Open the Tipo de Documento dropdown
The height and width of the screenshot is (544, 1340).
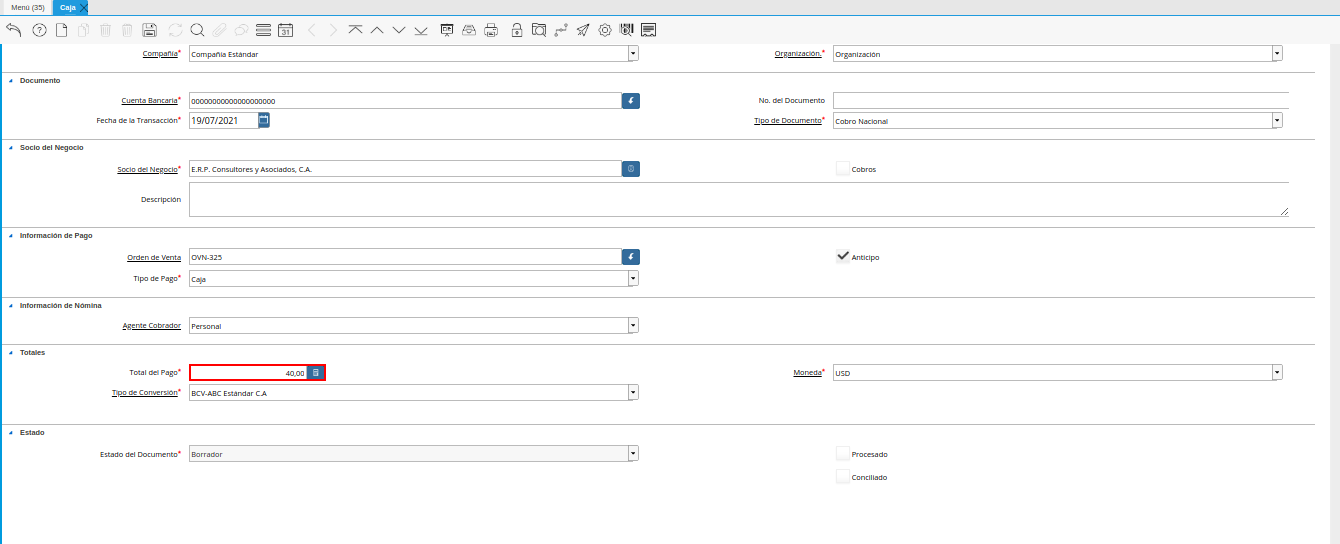point(1277,121)
